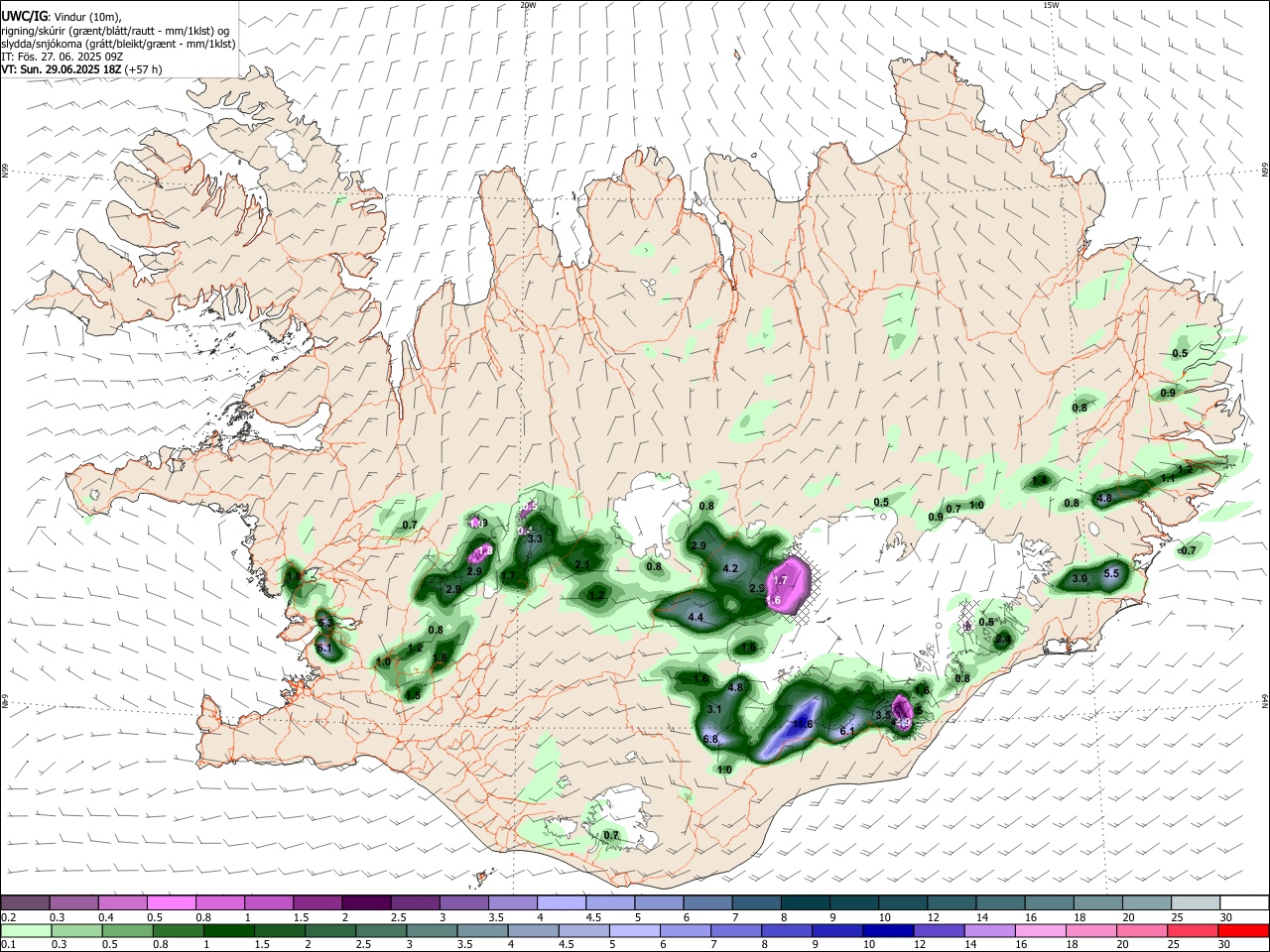Click the 1.1 precipitation value
This screenshot has width=1270, height=952.
[x=1168, y=478]
